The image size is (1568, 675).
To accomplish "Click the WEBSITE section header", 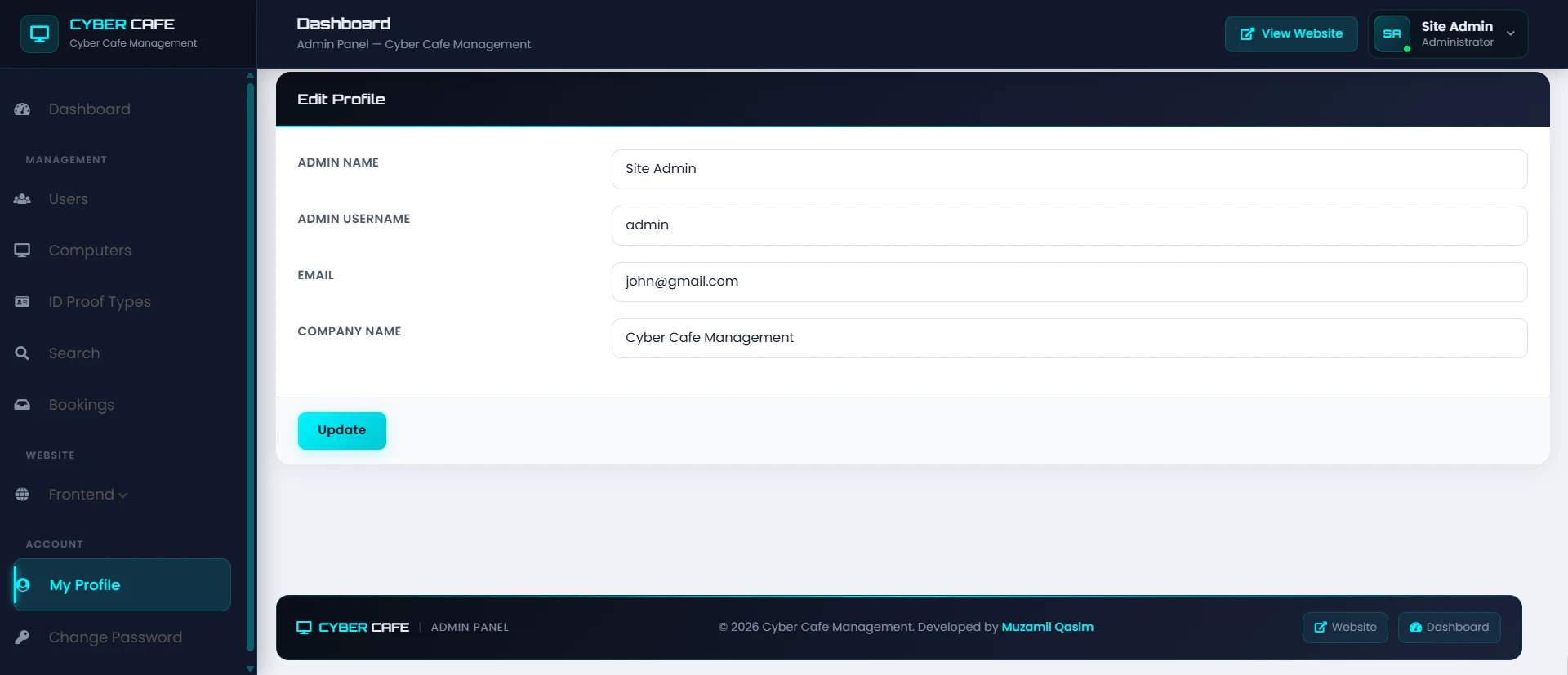I will pyautogui.click(x=50, y=455).
